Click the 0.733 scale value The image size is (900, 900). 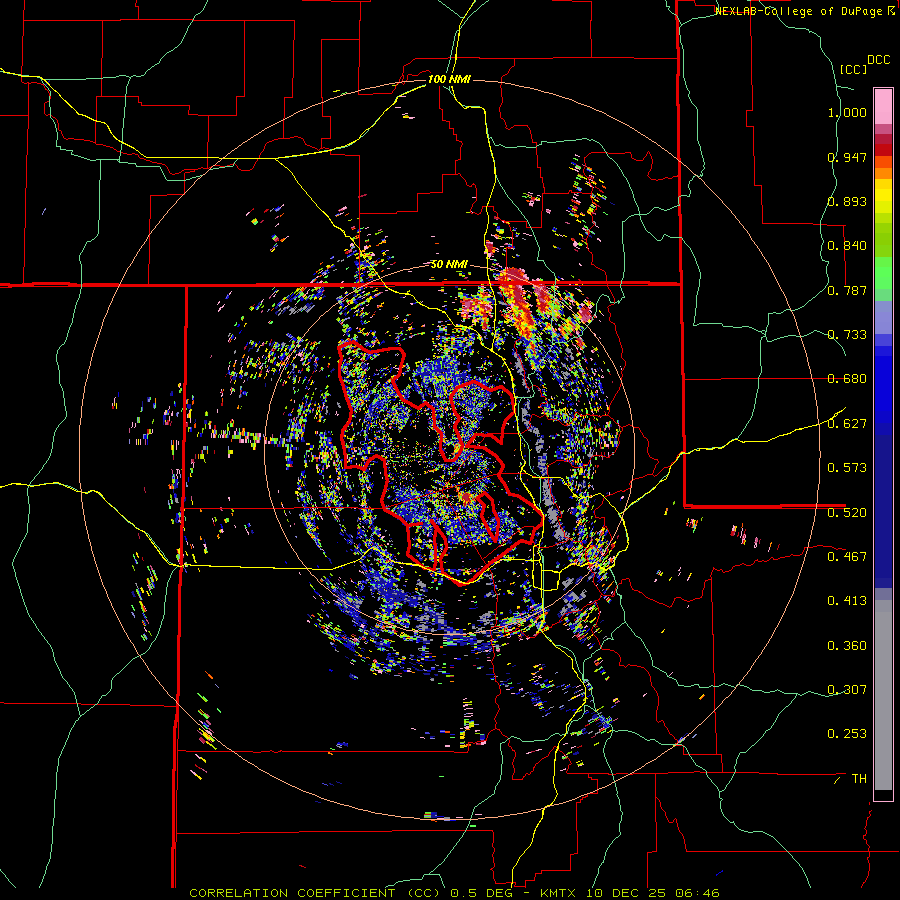[847, 335]
